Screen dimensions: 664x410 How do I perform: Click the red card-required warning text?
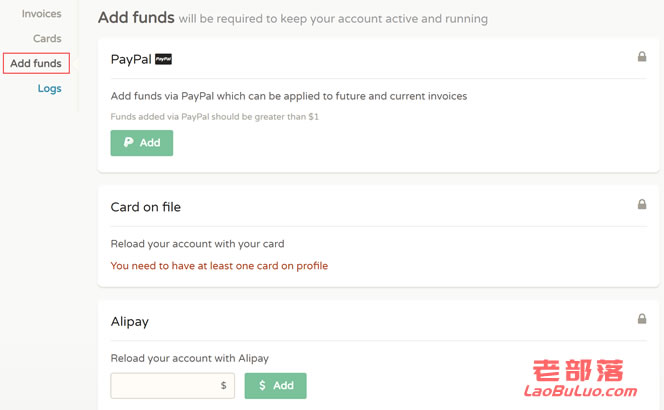pos(219,266)
